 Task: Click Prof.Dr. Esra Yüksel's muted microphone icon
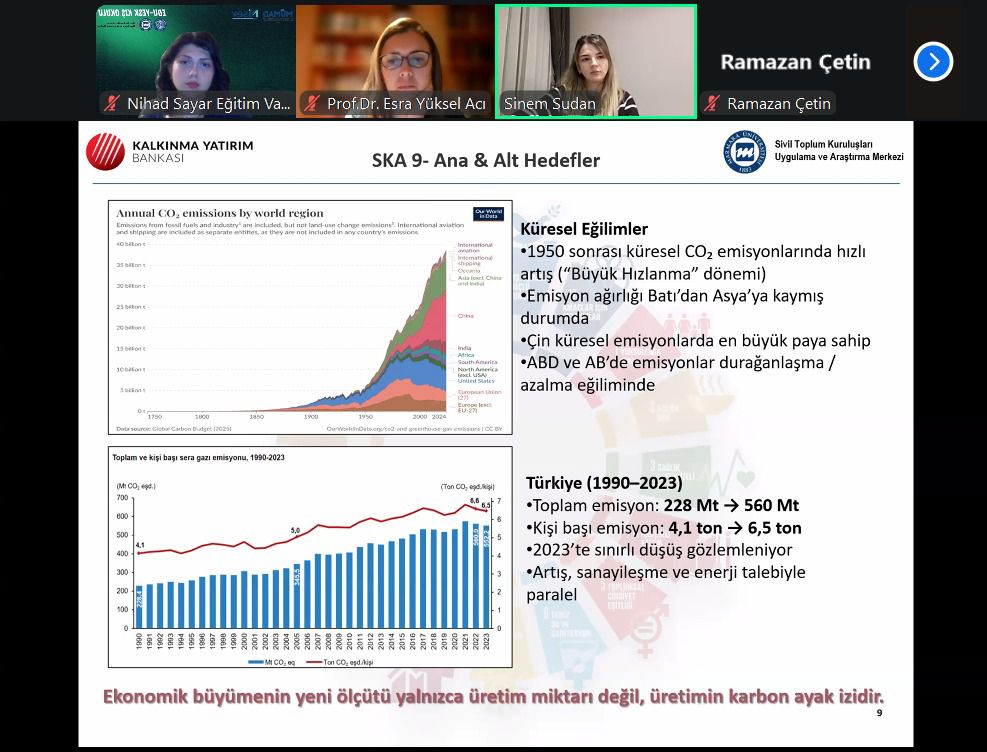313,104
